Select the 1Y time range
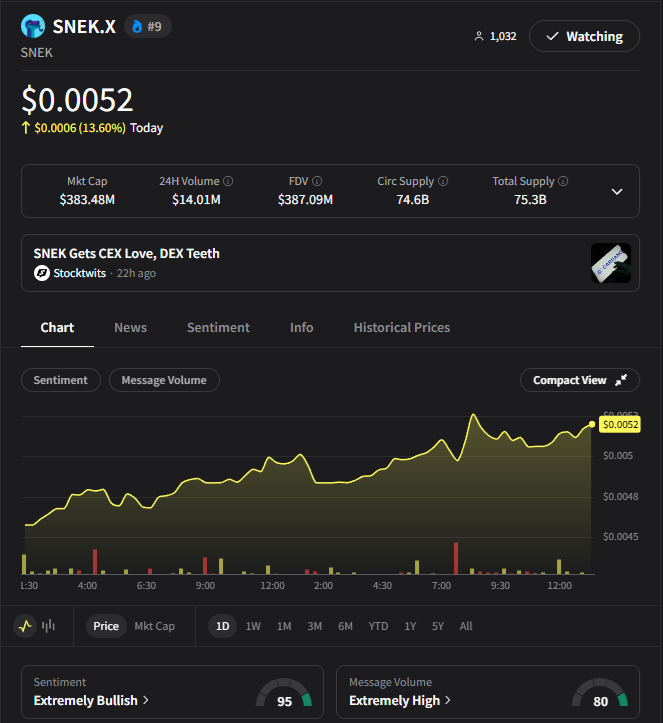 click(410, 626)
